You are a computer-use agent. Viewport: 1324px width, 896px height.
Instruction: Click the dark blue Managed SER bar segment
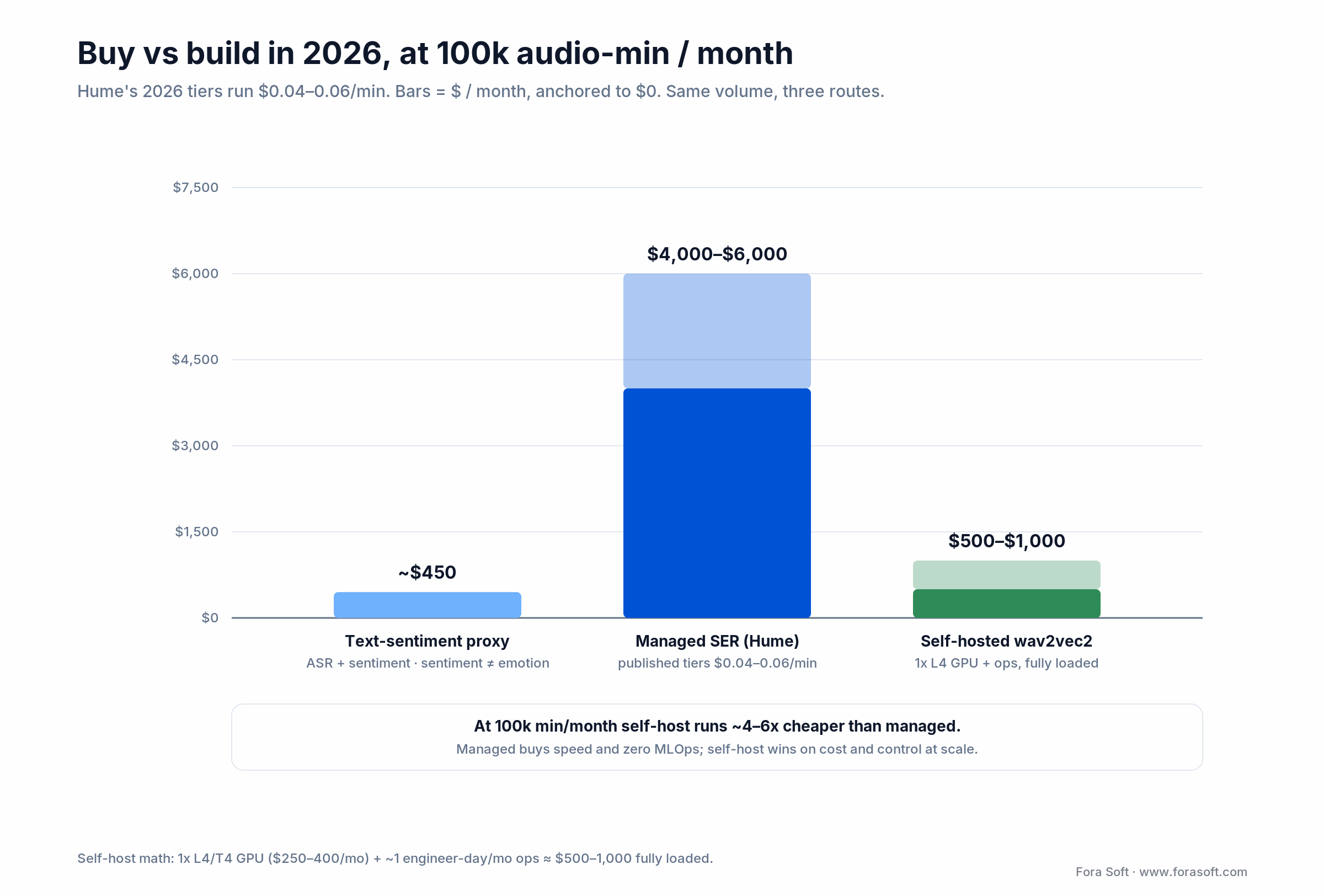(x=717, y=503)
